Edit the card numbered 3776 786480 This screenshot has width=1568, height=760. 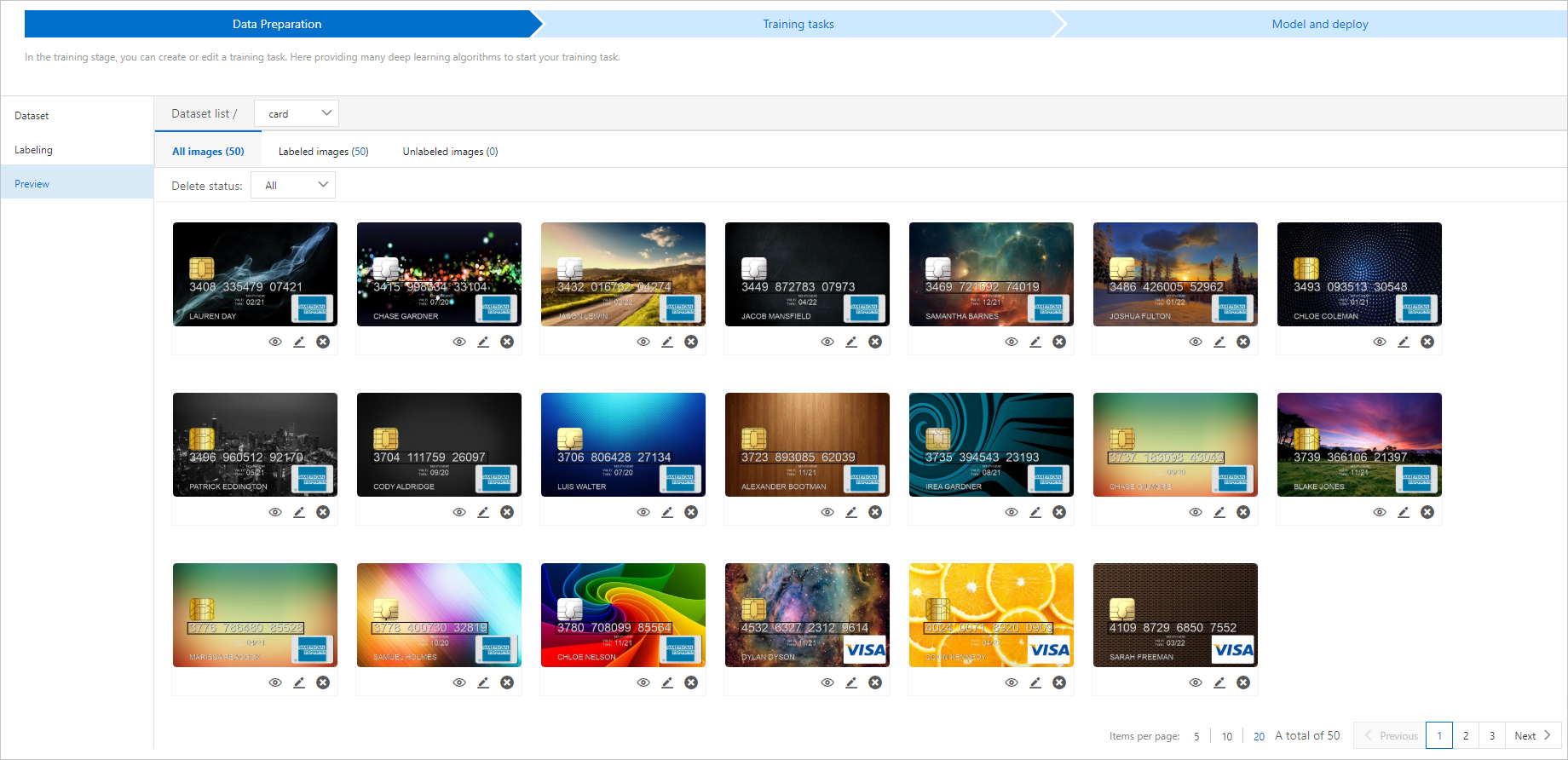(299, 682)
